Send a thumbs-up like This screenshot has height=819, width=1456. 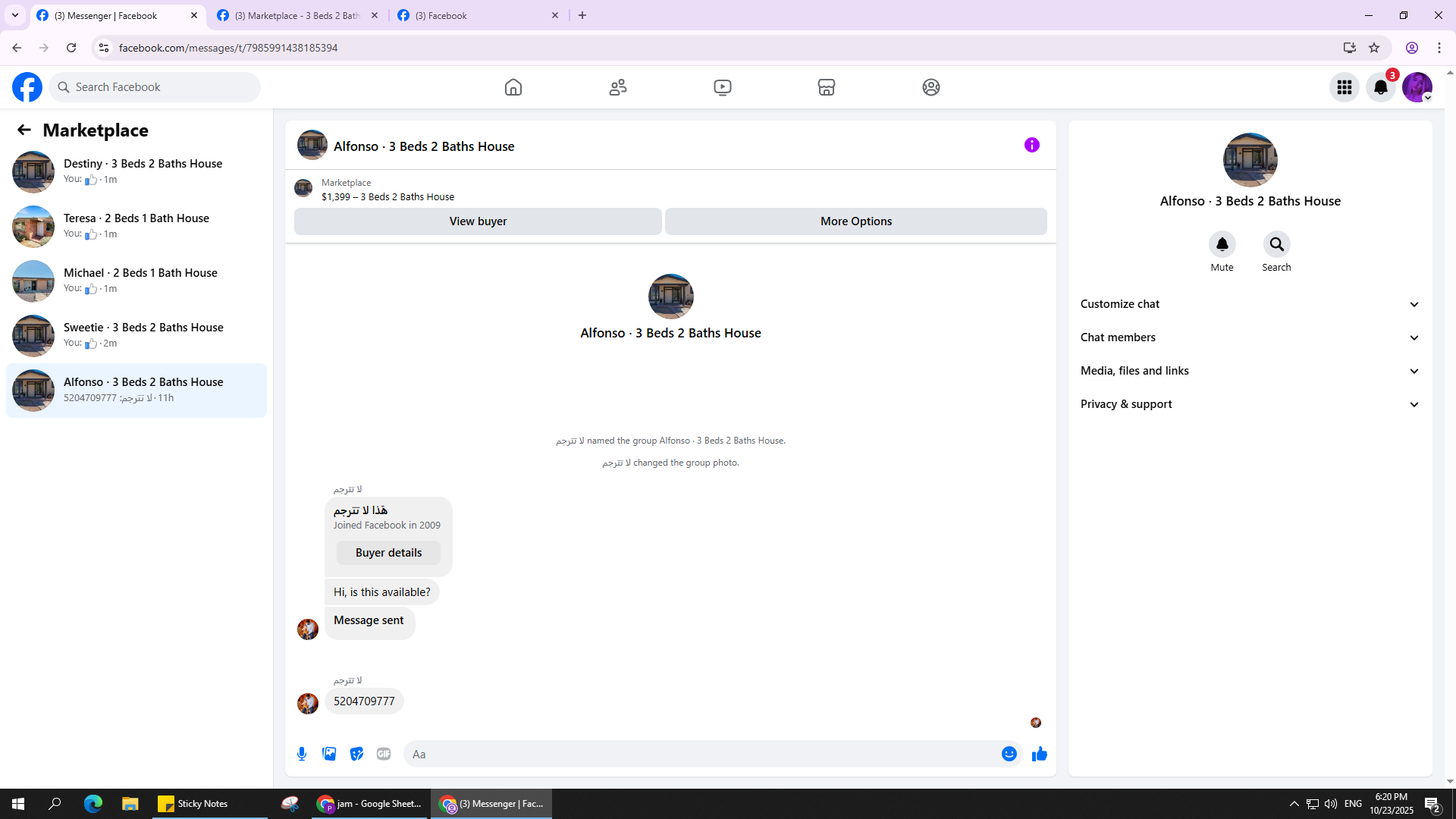click(1039, 754)
